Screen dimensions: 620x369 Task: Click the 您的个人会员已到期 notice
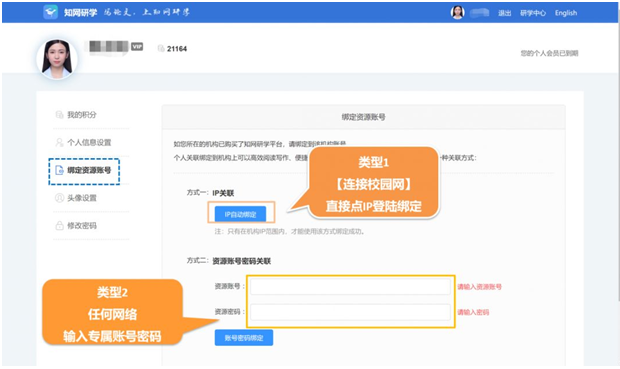(x=549, y=53)
